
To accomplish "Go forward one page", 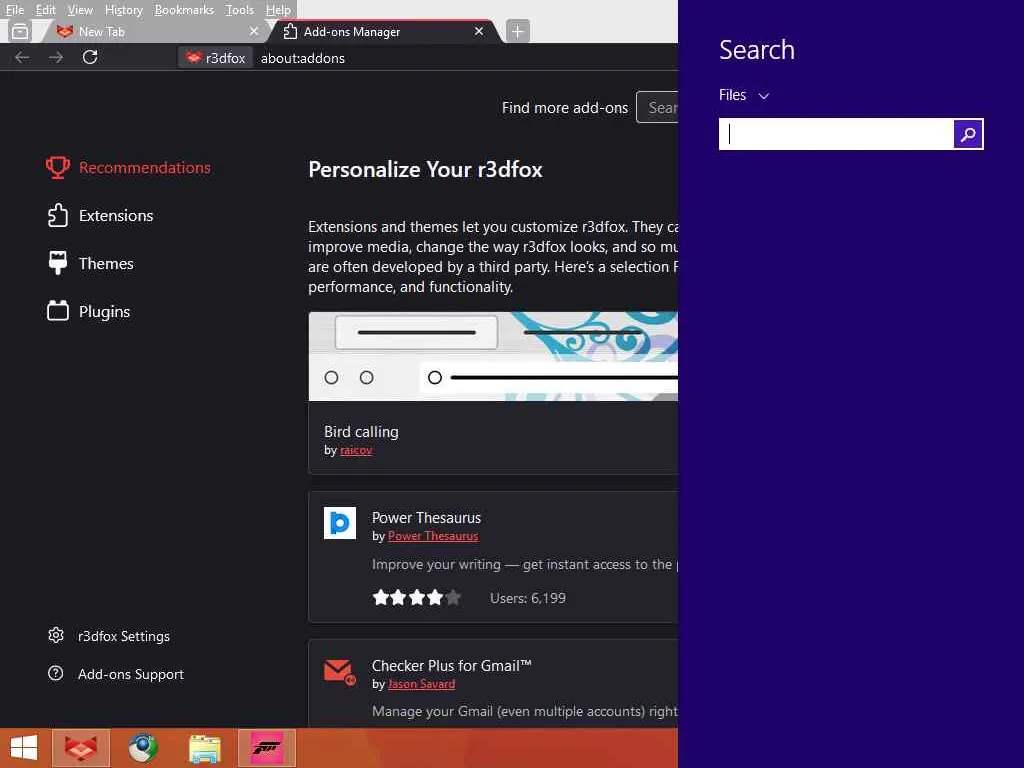I will click(x=56, y=57).
